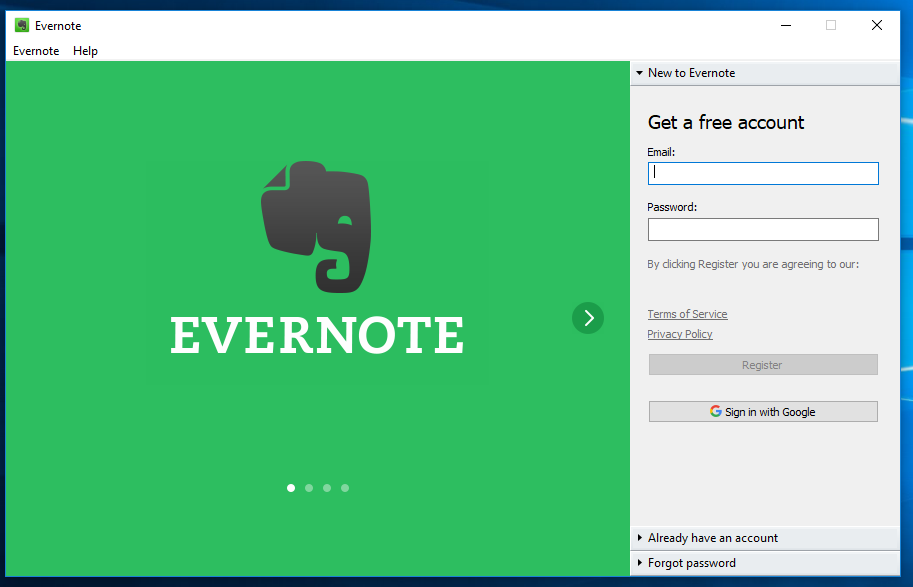Viewport: 913px width, 587px height.
Task: Open the Evernote menu
Action: click(x=36, y=51)
